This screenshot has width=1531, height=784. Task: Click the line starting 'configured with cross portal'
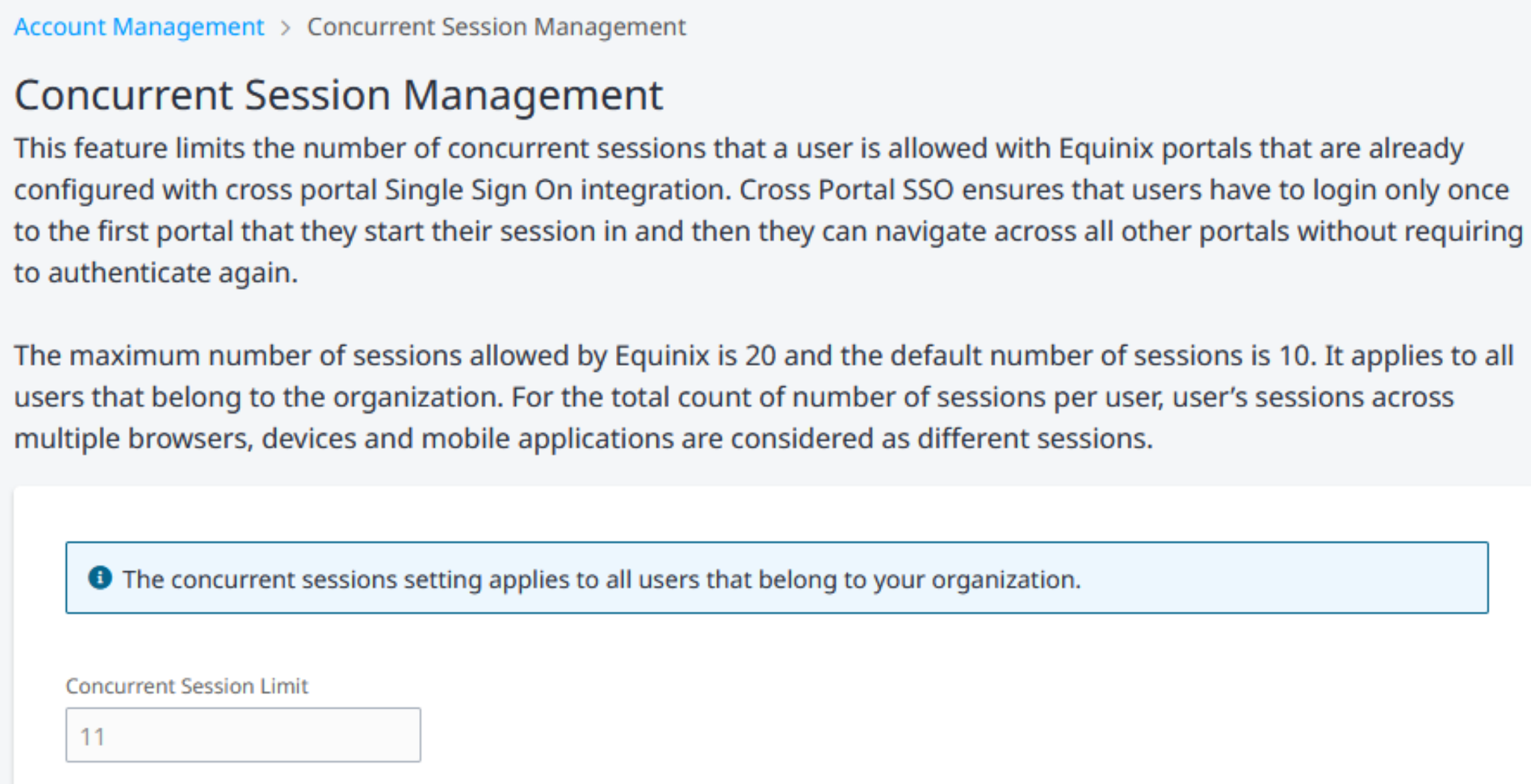tap(761, 189)
